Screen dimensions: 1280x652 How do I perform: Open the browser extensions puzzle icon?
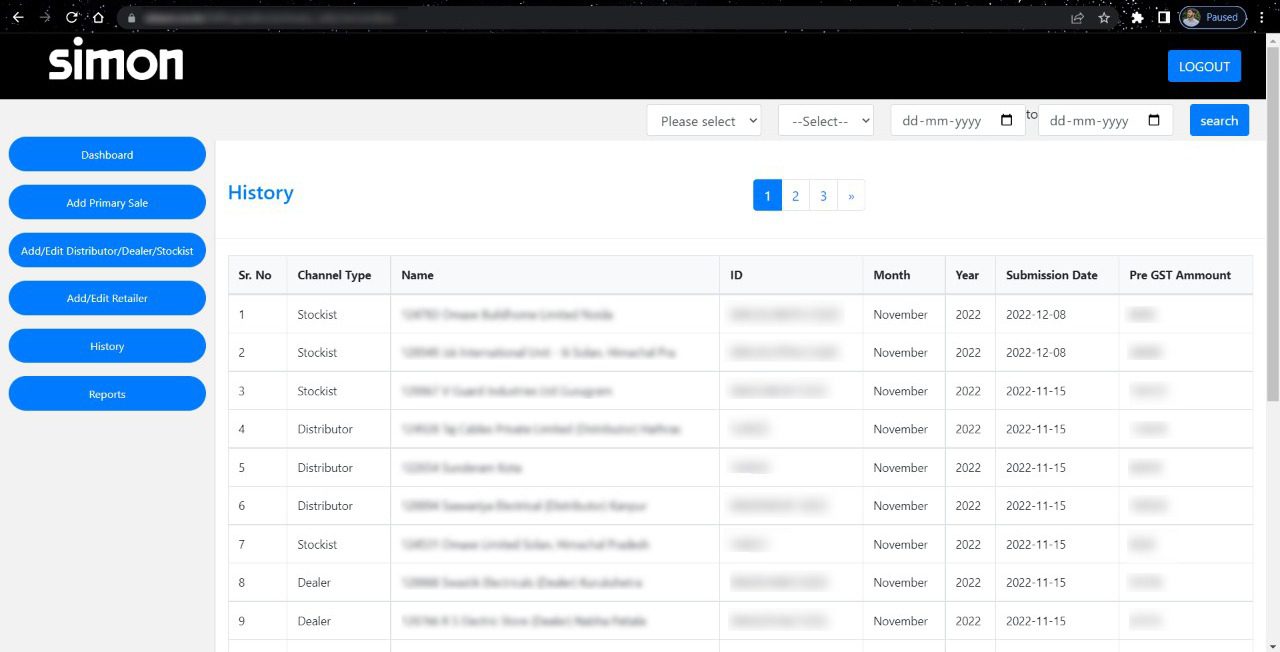pos(1137,17)
